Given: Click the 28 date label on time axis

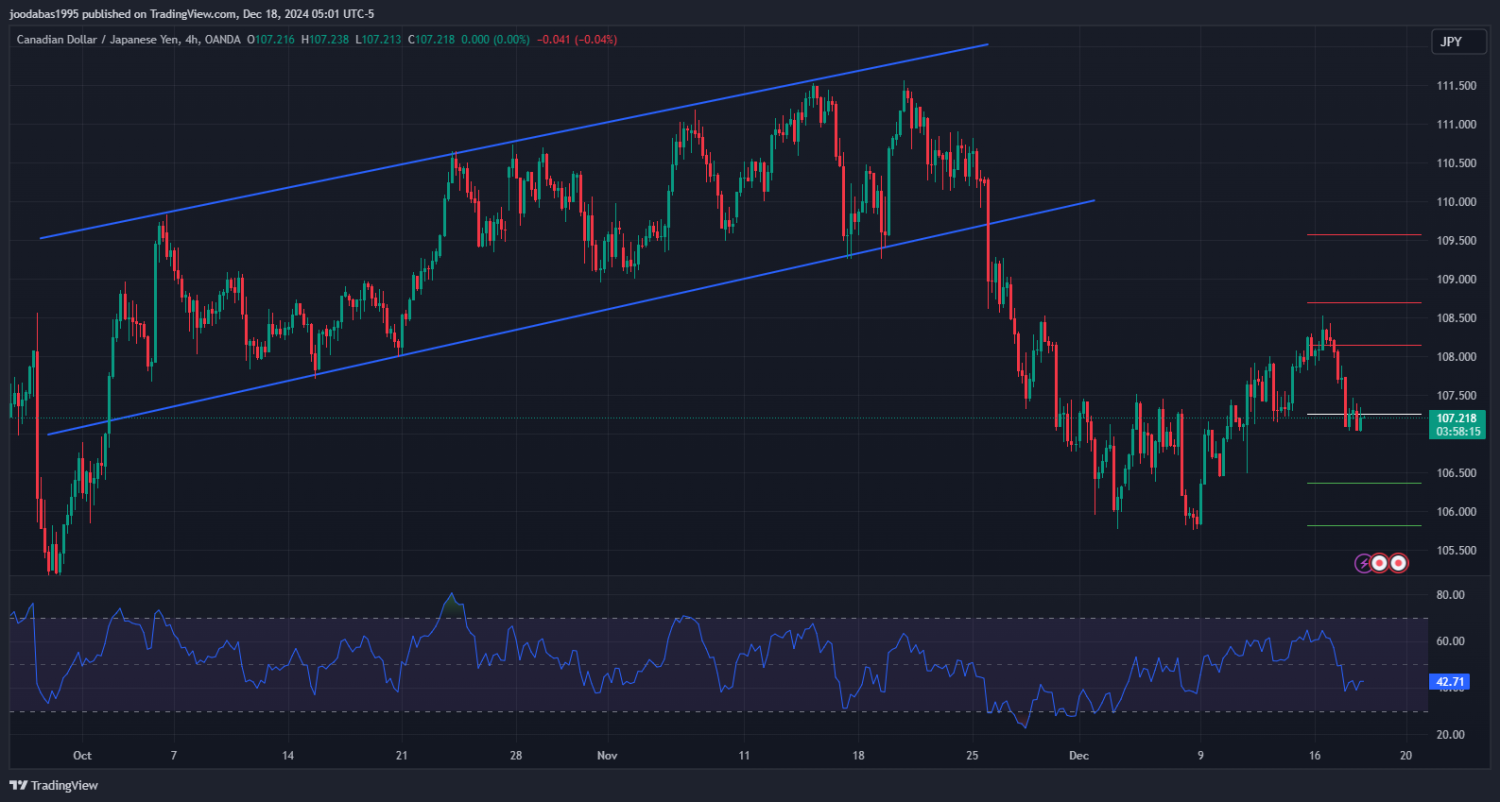Looking at the screenshot, I should pos(516,756).
